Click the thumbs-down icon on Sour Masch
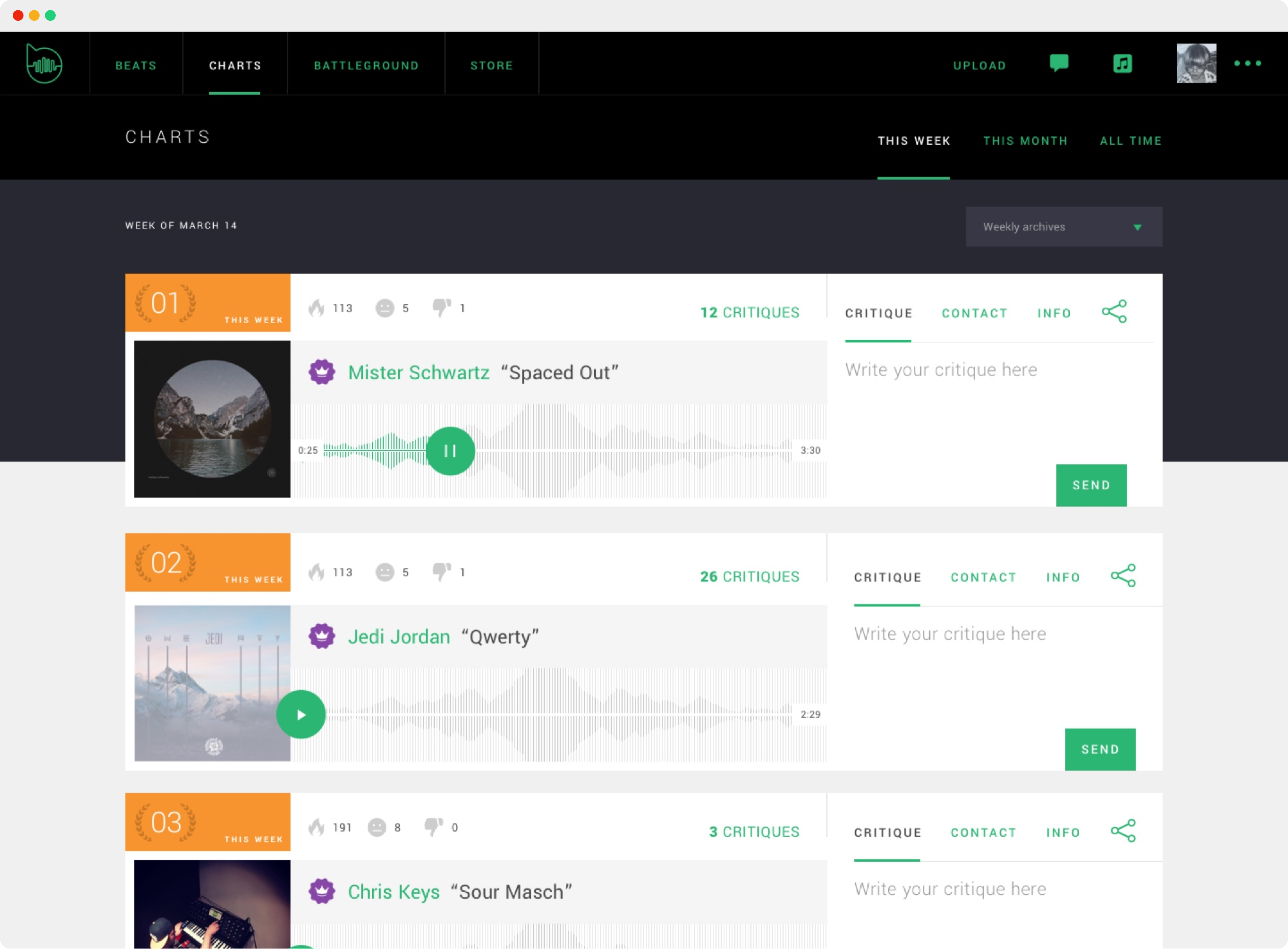This screenshot has height=949, width=1288. tap(433, 827)
